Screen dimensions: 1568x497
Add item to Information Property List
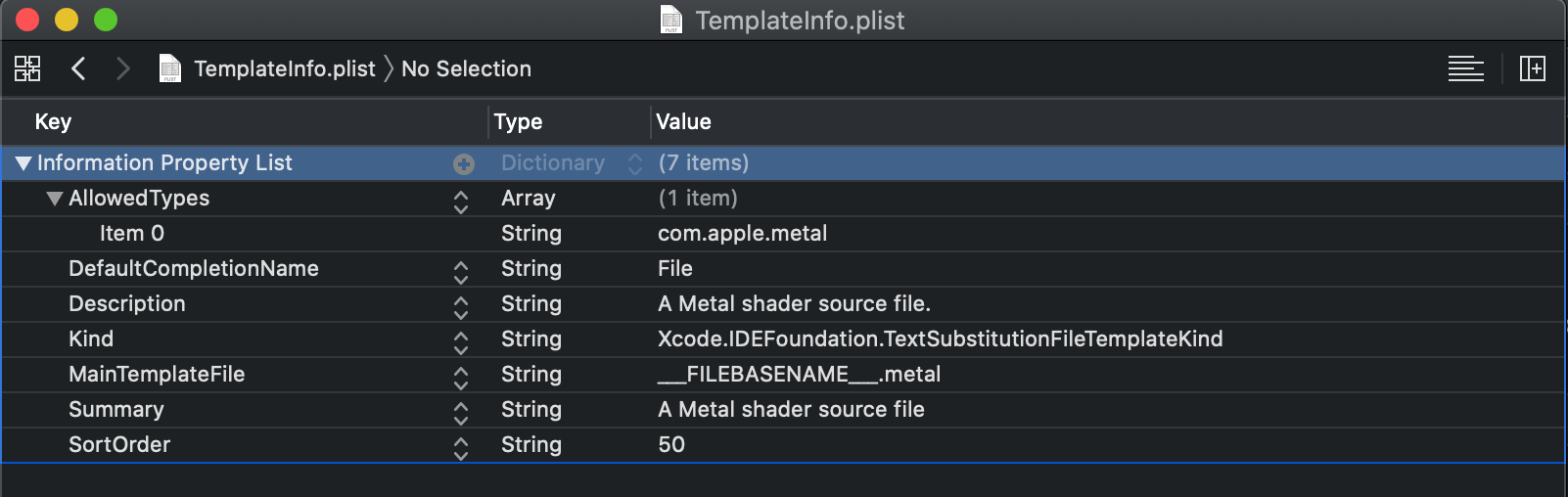(x=464, y=164)
